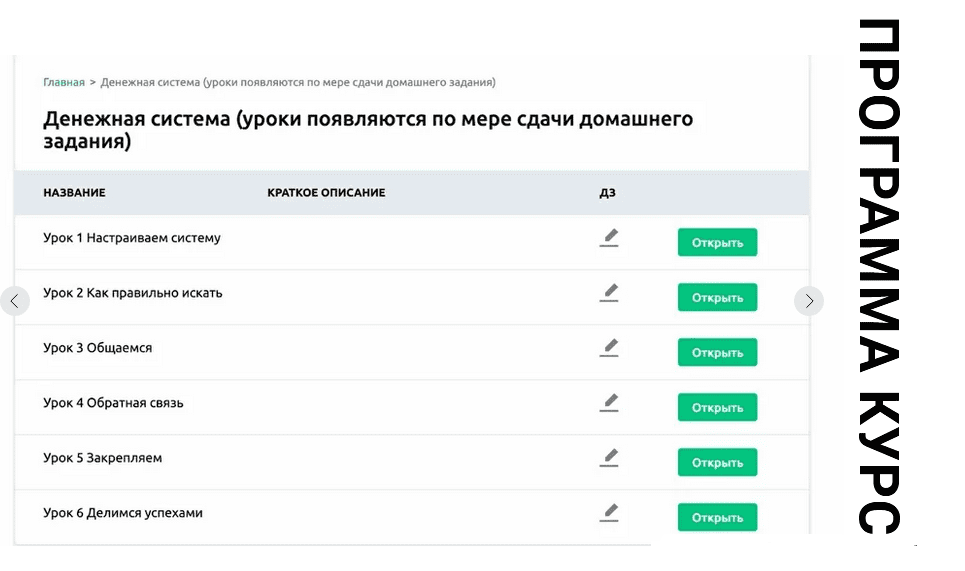Click the homework pencil icon for Урок 1
This screenshot has height=571, width=965.
[x=609, y=238]
